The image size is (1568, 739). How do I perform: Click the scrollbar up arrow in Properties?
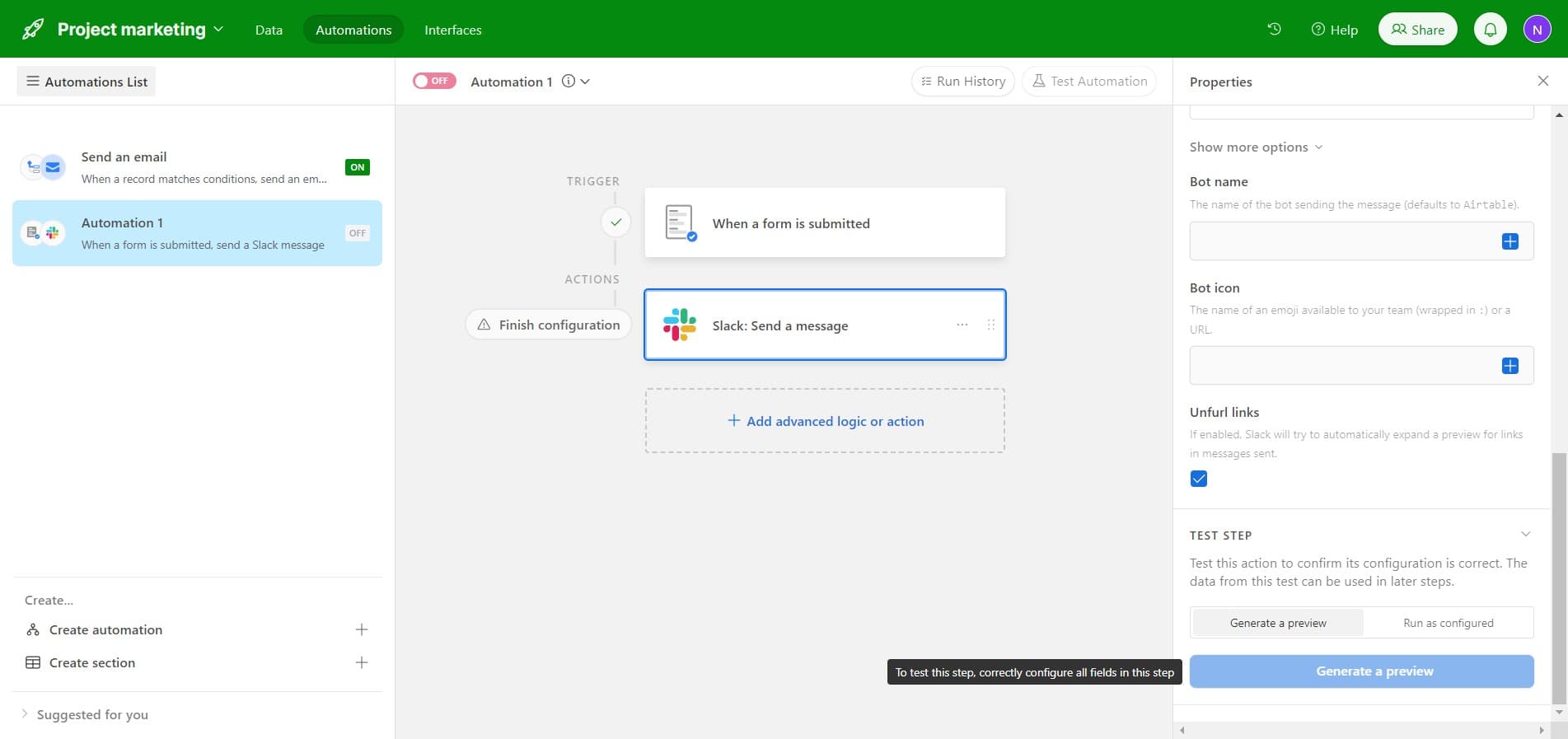pyautogui.click(x=1559, y=115)
